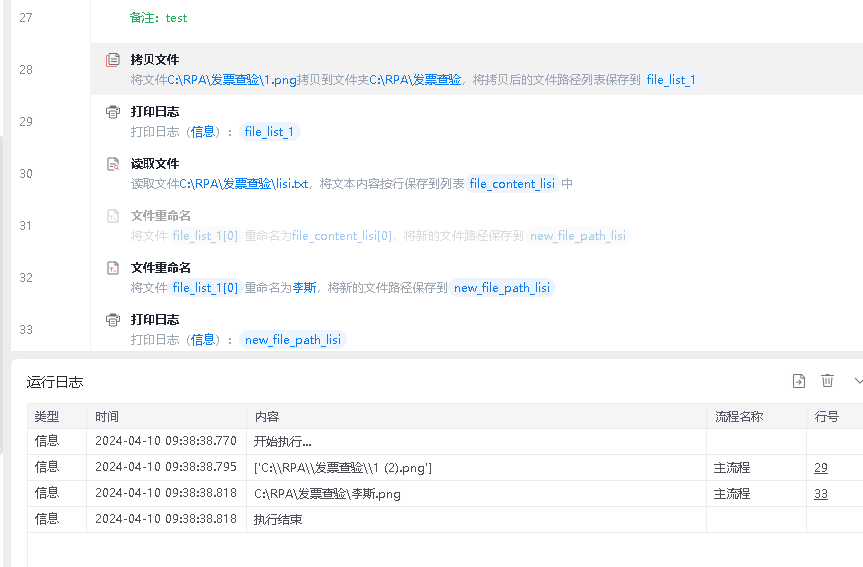This screenshot has width=863, height=567.
Task: Select the 备注: test comment on line 27
Action: (x=159, y=18)
